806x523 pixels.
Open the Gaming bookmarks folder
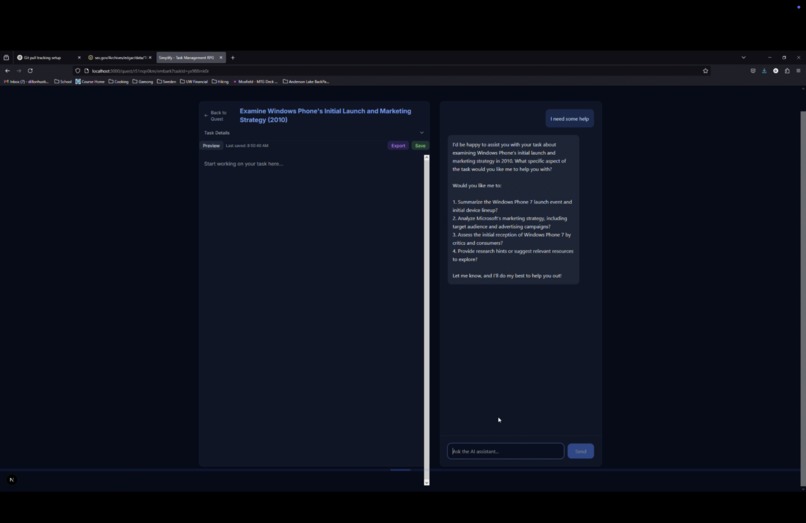coord(143,81)
